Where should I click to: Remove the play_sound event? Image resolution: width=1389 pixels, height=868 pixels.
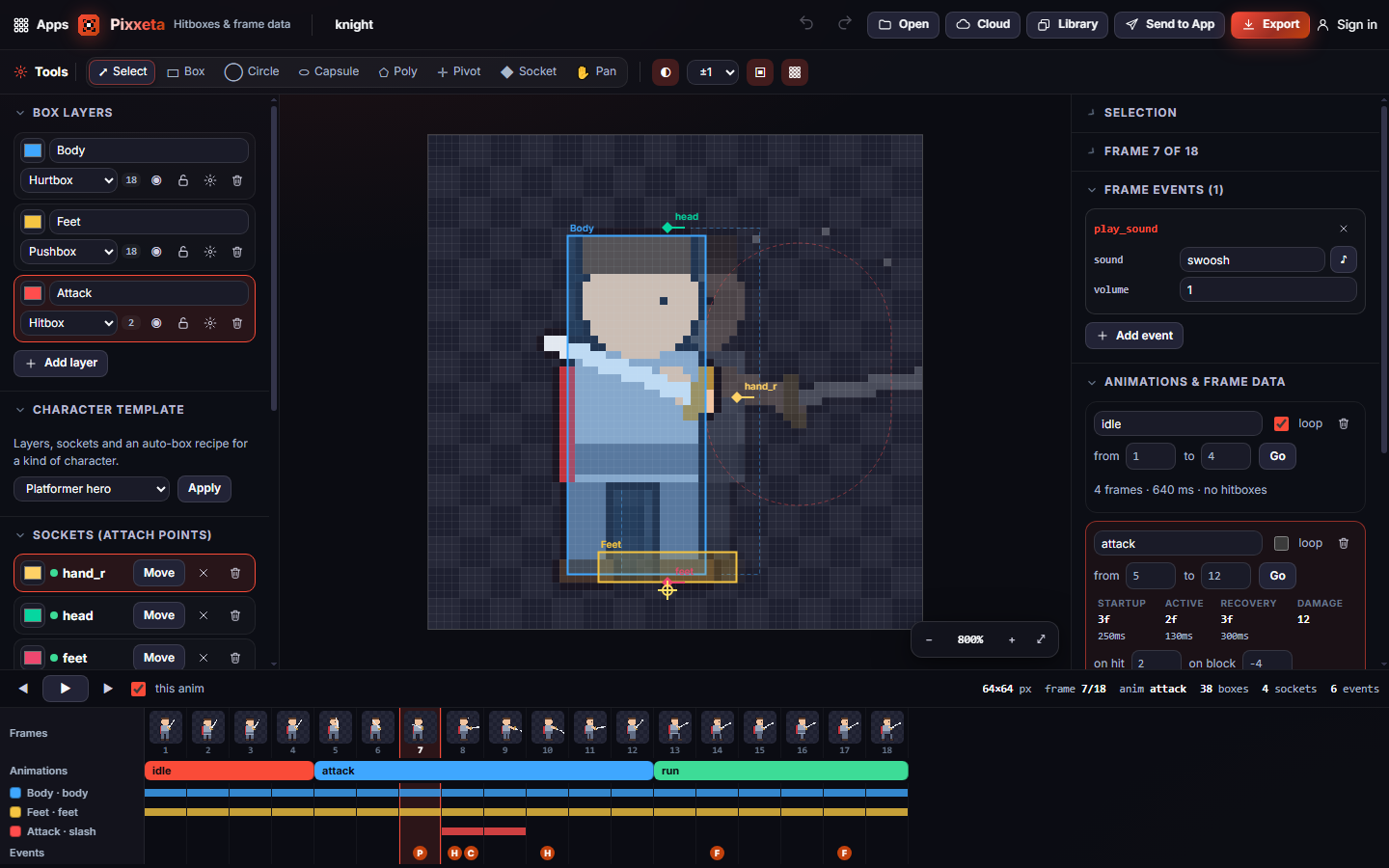pyautogui.click(x=1344, y=229)
